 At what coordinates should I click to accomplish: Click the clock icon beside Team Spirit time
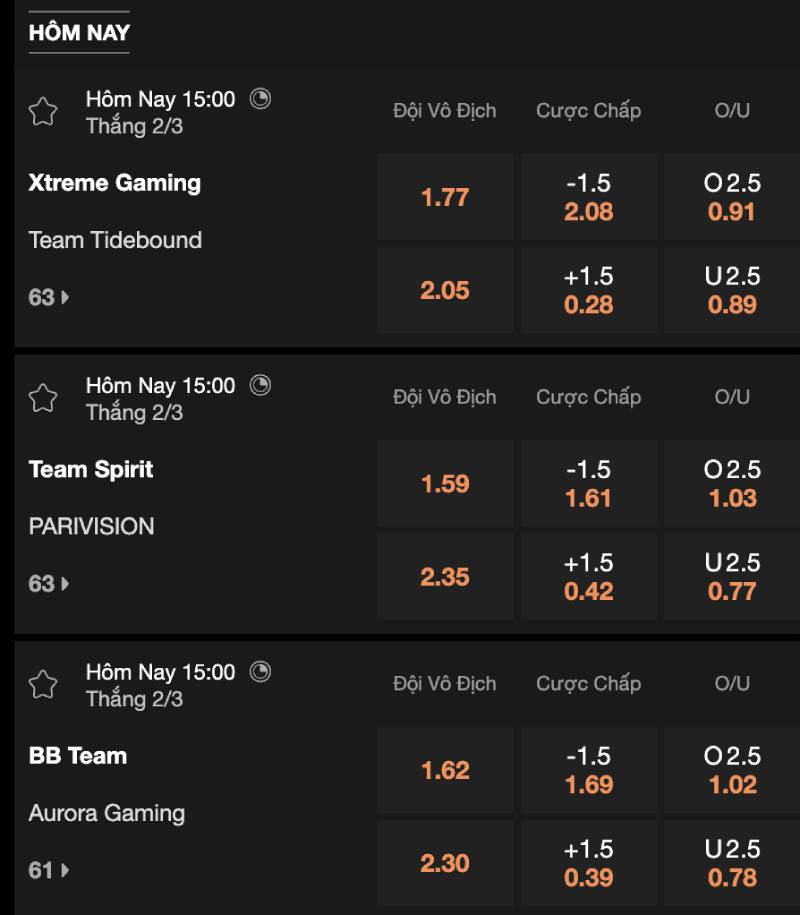click(260, 385)
